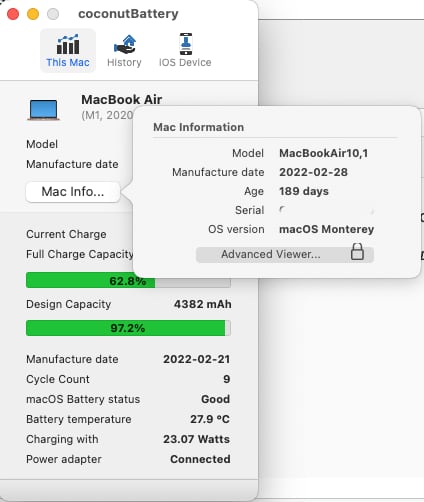Viewport: 424px width, 502px height.
Task: Click the MacBook Air laptop icon
Action: (43, 110)
